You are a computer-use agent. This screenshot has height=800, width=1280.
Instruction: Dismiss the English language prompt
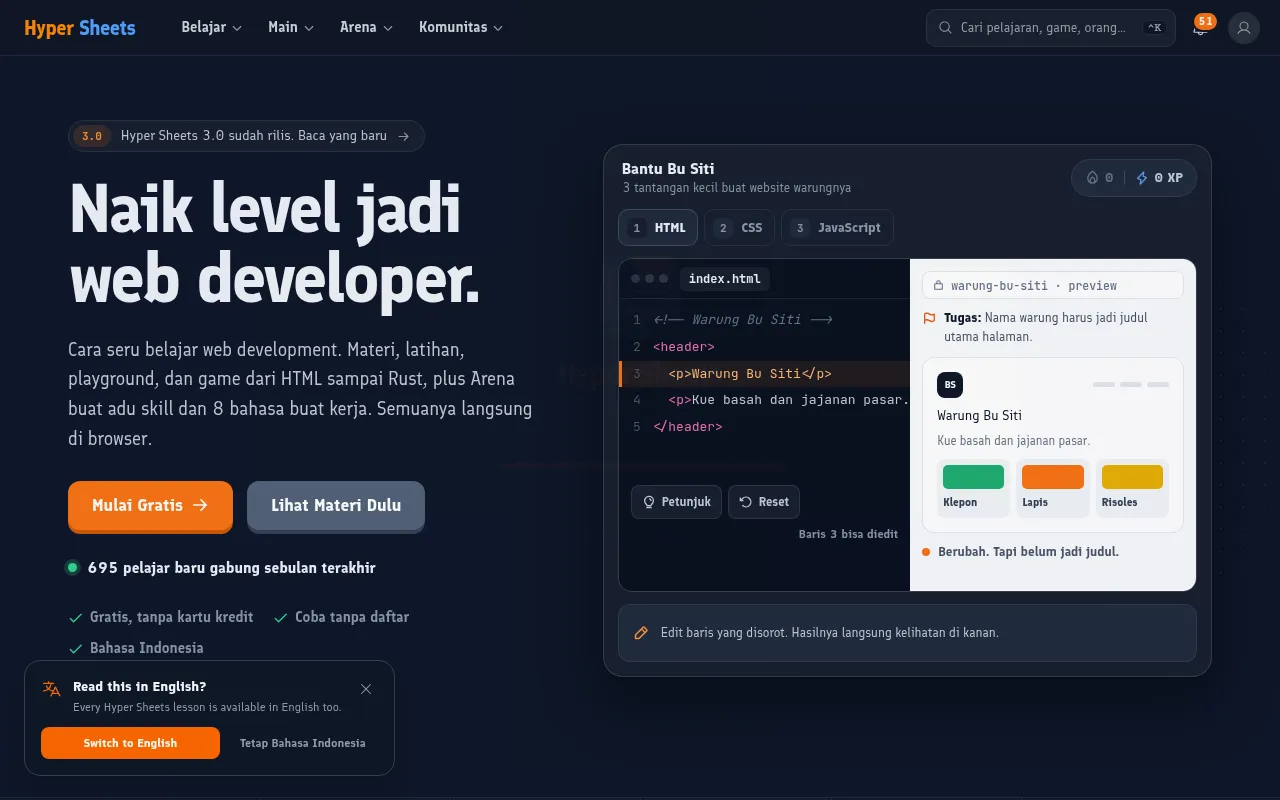366,689
